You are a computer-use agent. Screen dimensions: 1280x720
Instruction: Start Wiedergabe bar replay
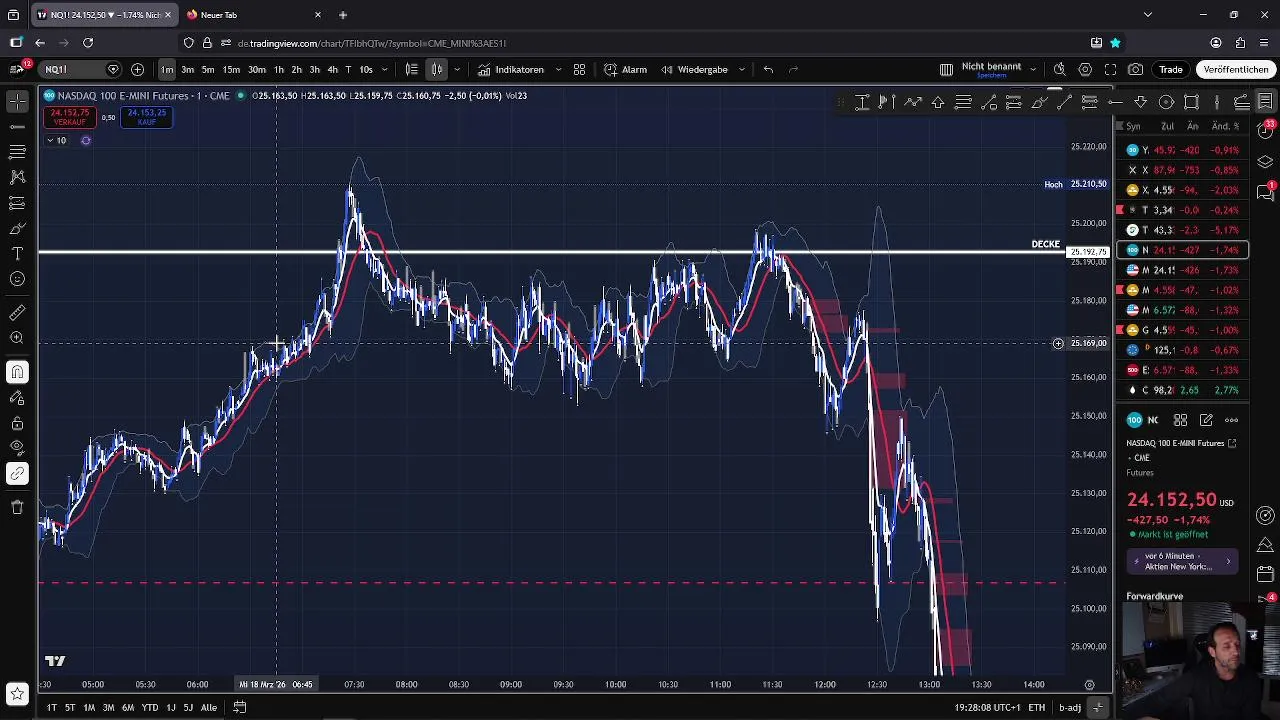[x=693, y=69]
